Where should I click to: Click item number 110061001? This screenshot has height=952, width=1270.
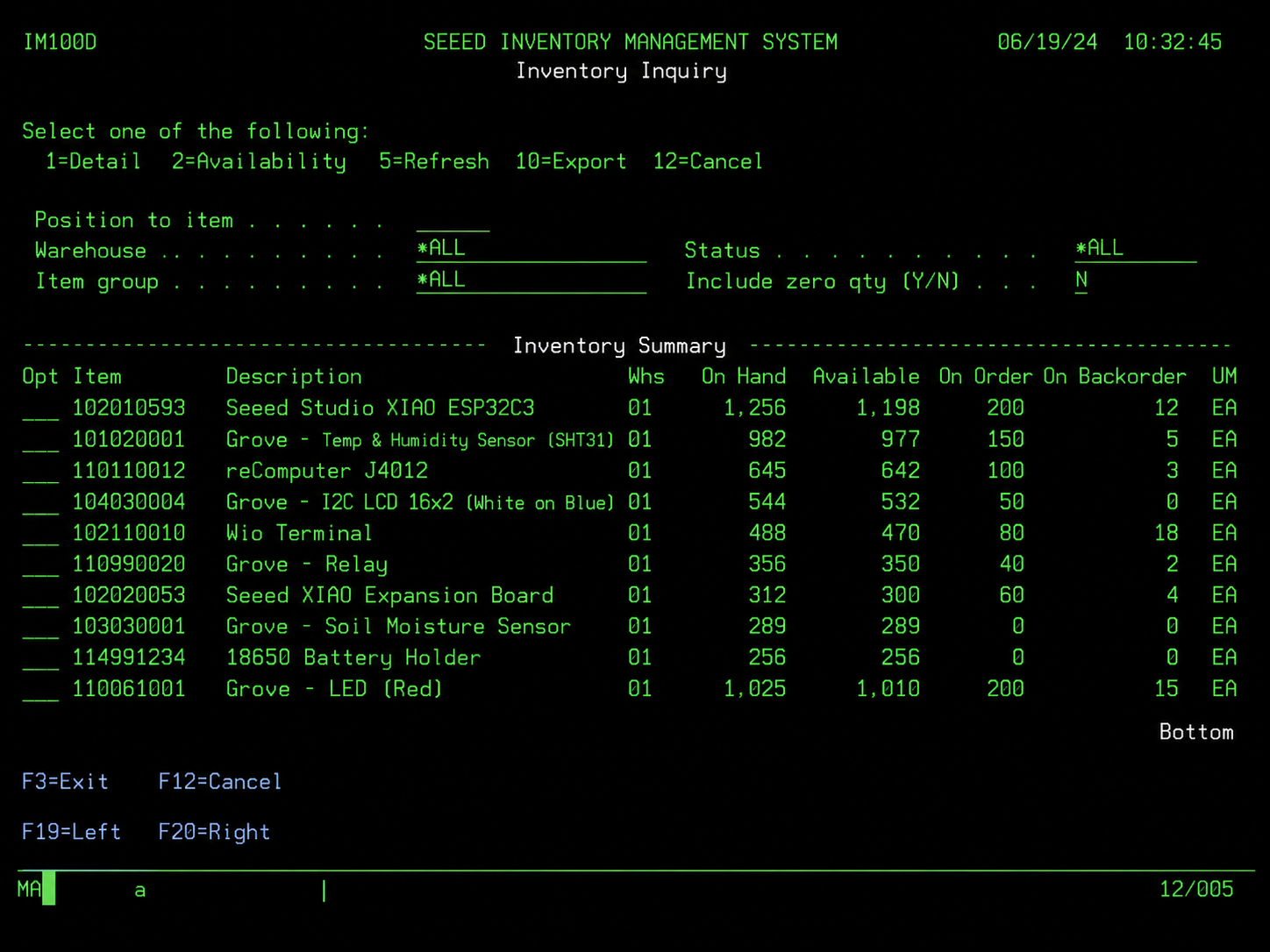tap(129, 689)
